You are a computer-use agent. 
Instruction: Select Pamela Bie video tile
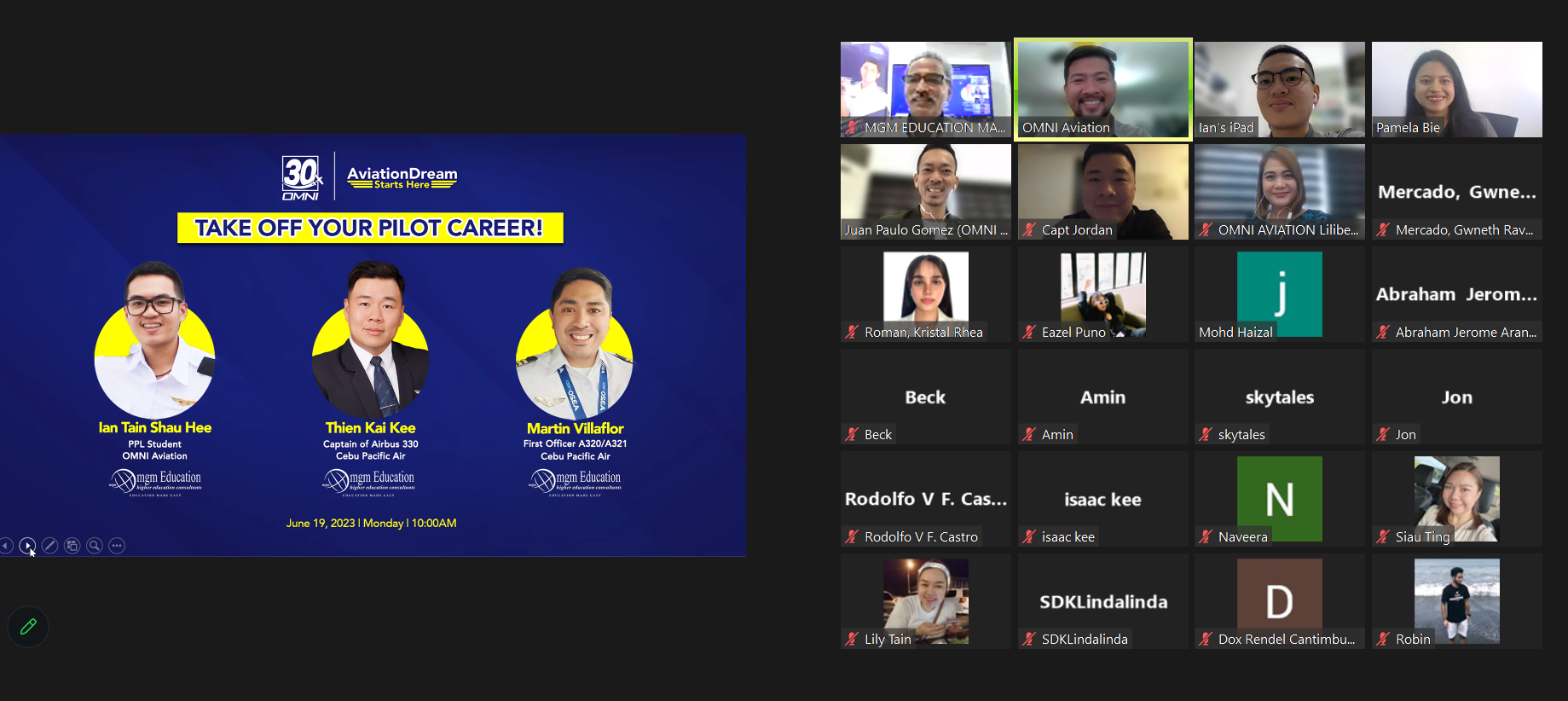1457,90
